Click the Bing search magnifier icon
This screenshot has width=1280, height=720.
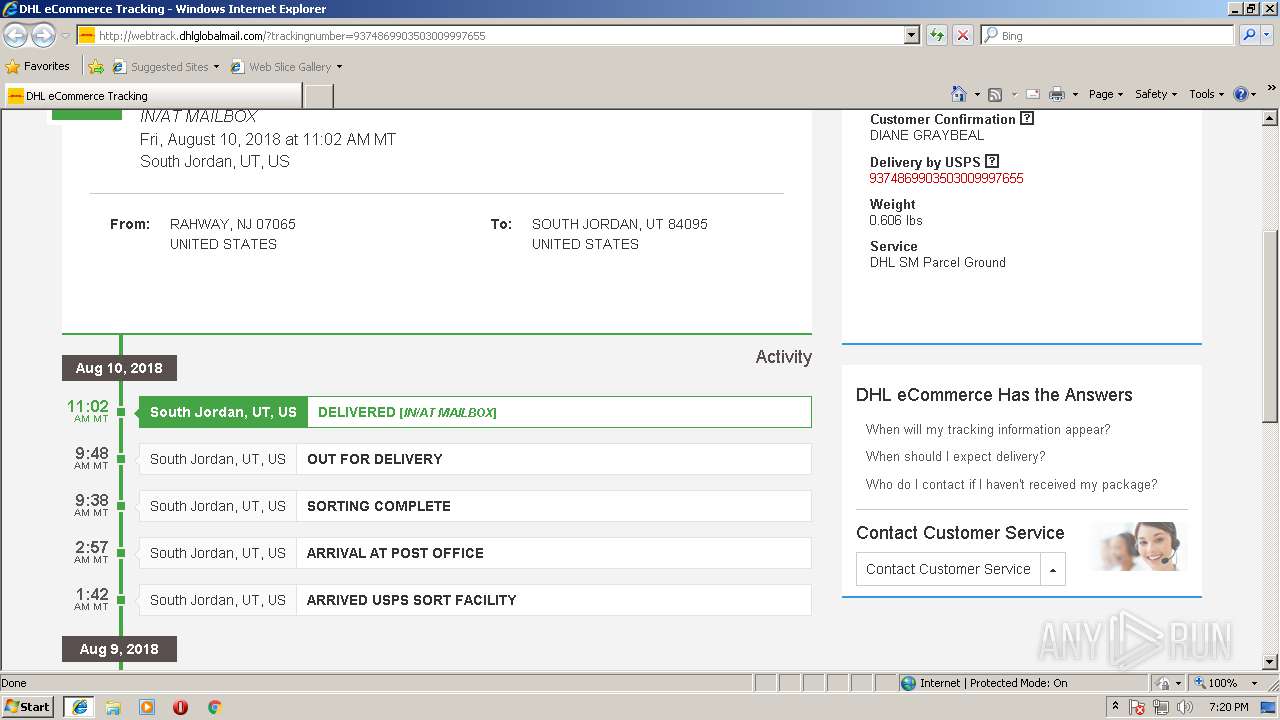point(1248,35)
